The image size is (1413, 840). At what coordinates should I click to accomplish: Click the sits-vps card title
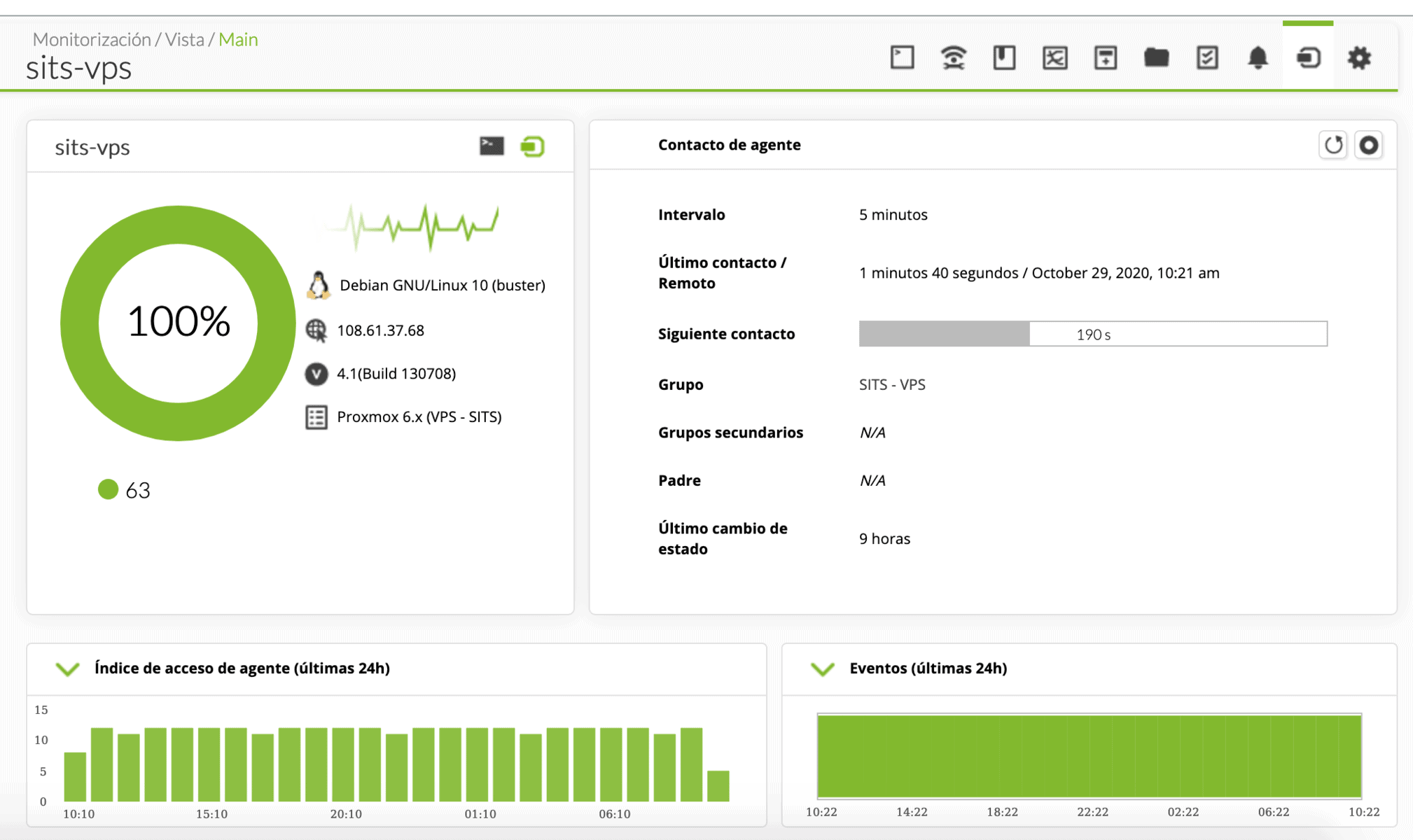(92, 147)
